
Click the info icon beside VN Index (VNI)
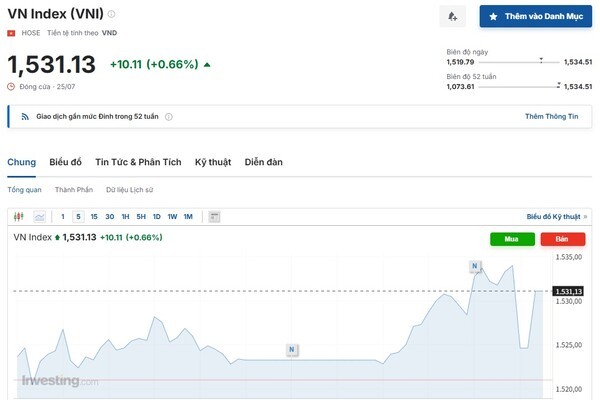111,14
